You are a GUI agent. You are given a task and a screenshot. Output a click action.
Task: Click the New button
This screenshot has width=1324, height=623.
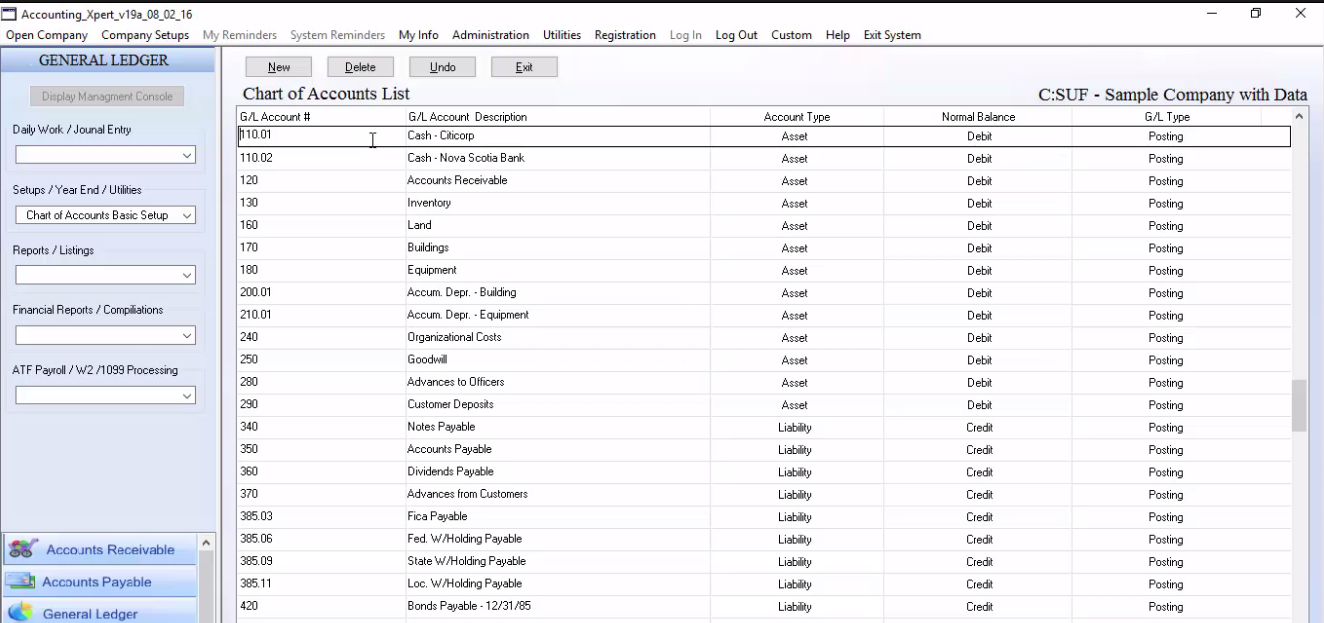(278, 66)
